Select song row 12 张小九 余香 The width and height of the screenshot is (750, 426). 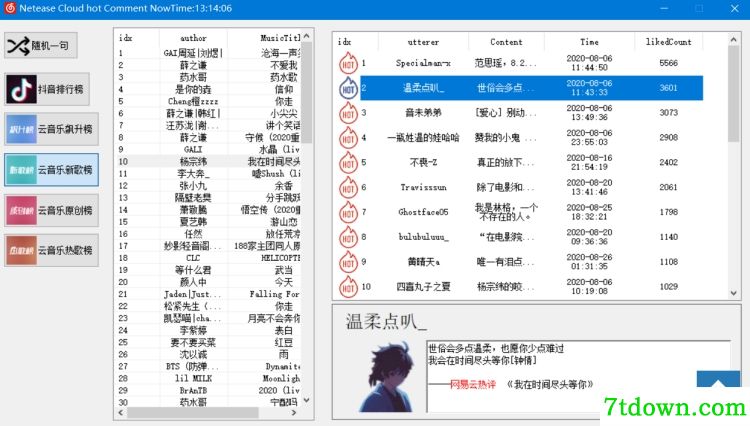click(209, 186)
